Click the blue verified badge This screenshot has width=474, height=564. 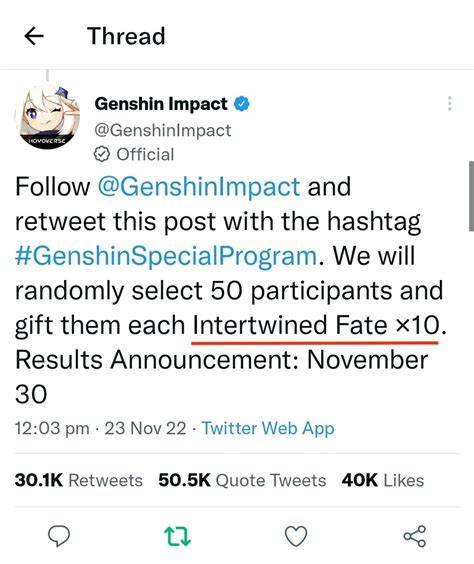[242, 104]
